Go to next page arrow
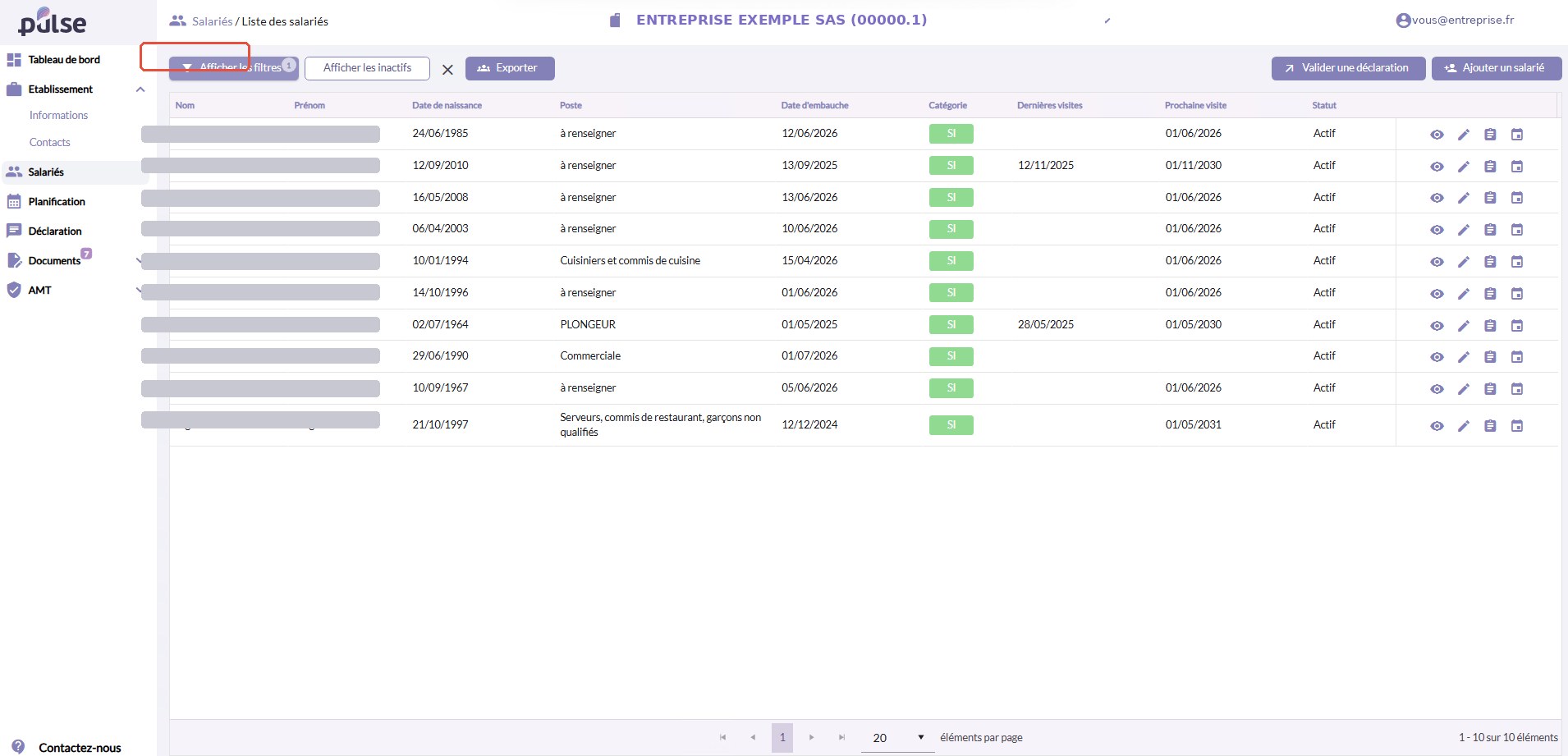Viewport: 1568px width, 756px height. tap(812, 738)
